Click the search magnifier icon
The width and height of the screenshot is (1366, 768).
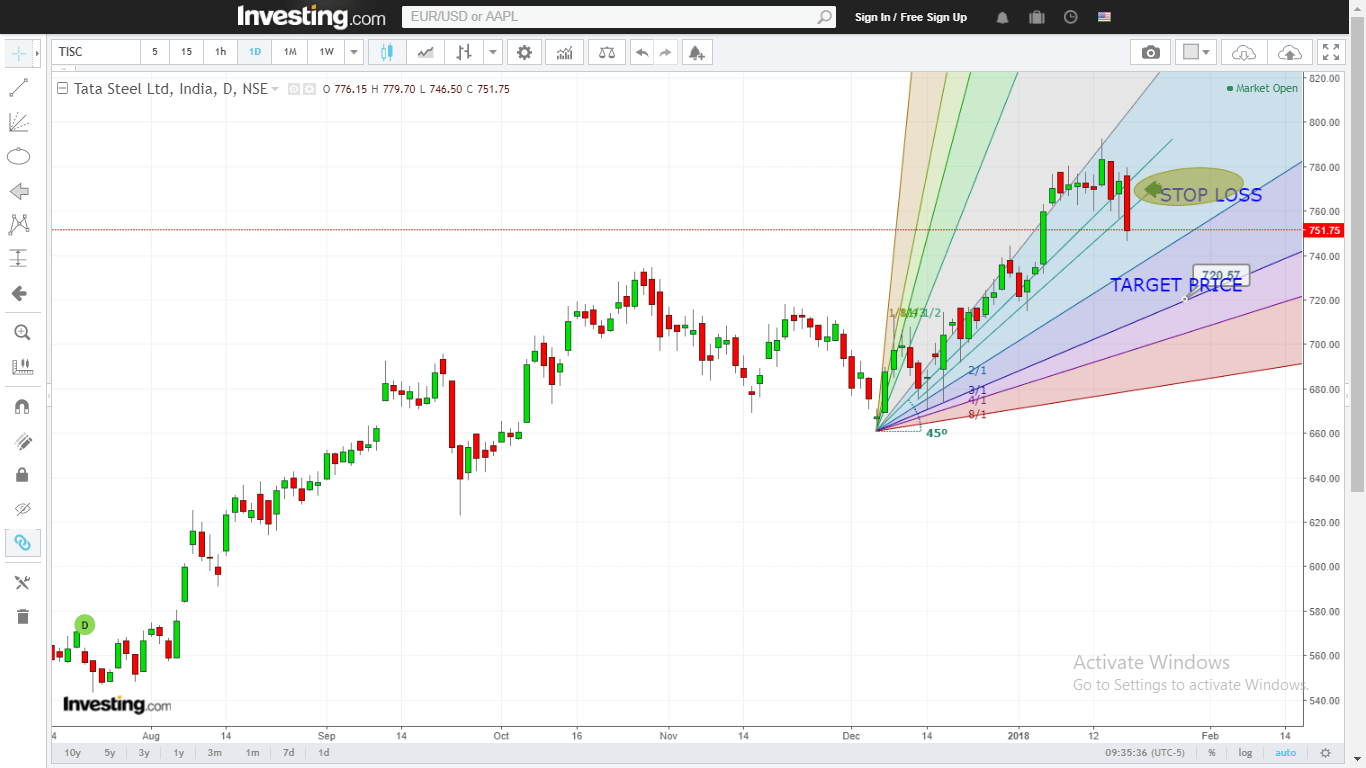tap(825, 17)
